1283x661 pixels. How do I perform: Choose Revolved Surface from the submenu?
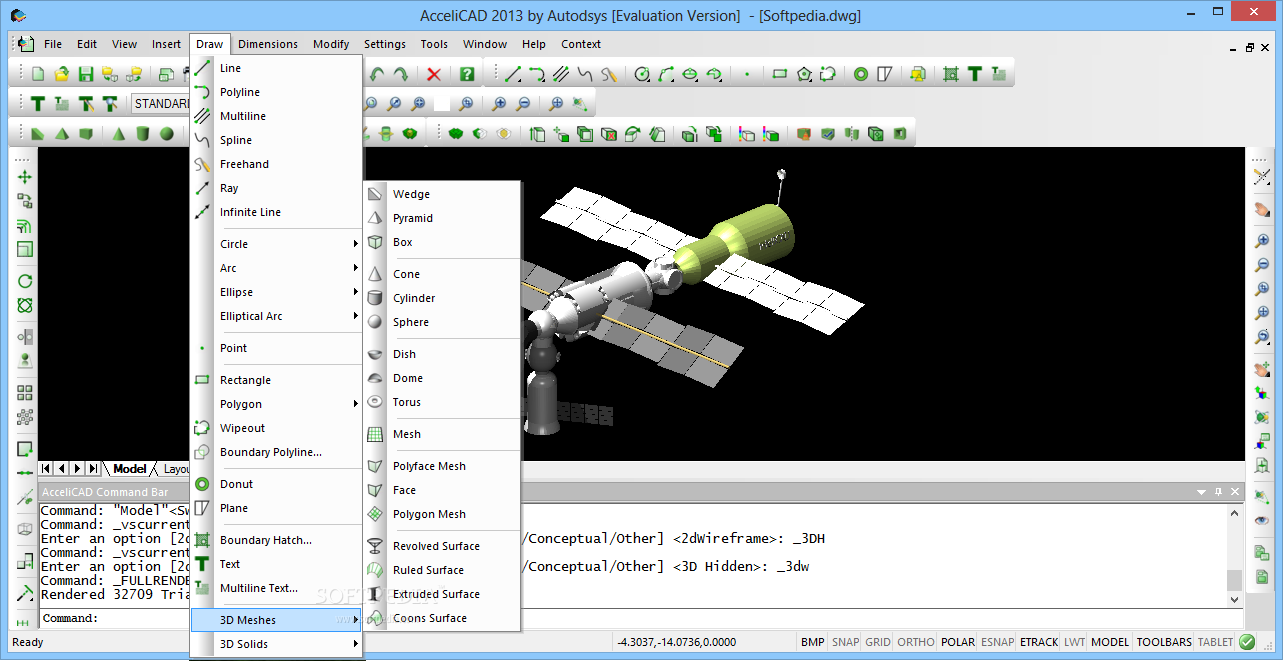tap(442, 546)
